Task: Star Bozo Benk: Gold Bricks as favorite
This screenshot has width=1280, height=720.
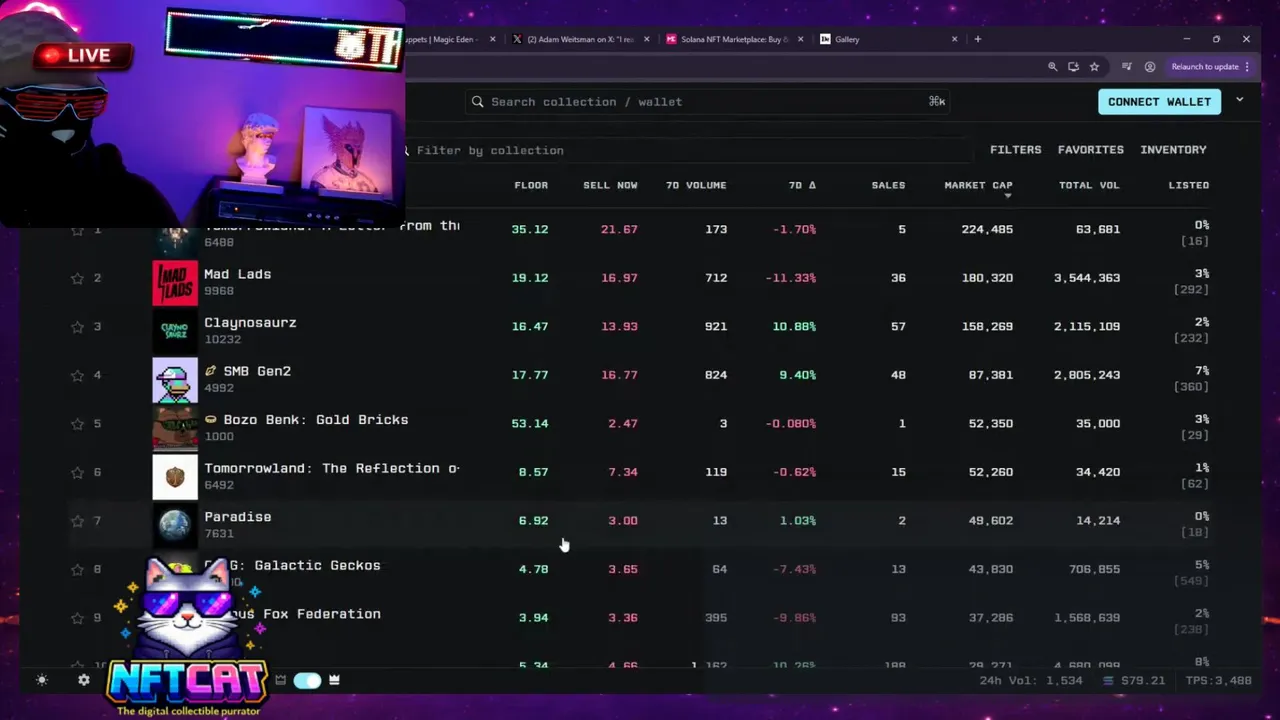Action: coord(77,424)
